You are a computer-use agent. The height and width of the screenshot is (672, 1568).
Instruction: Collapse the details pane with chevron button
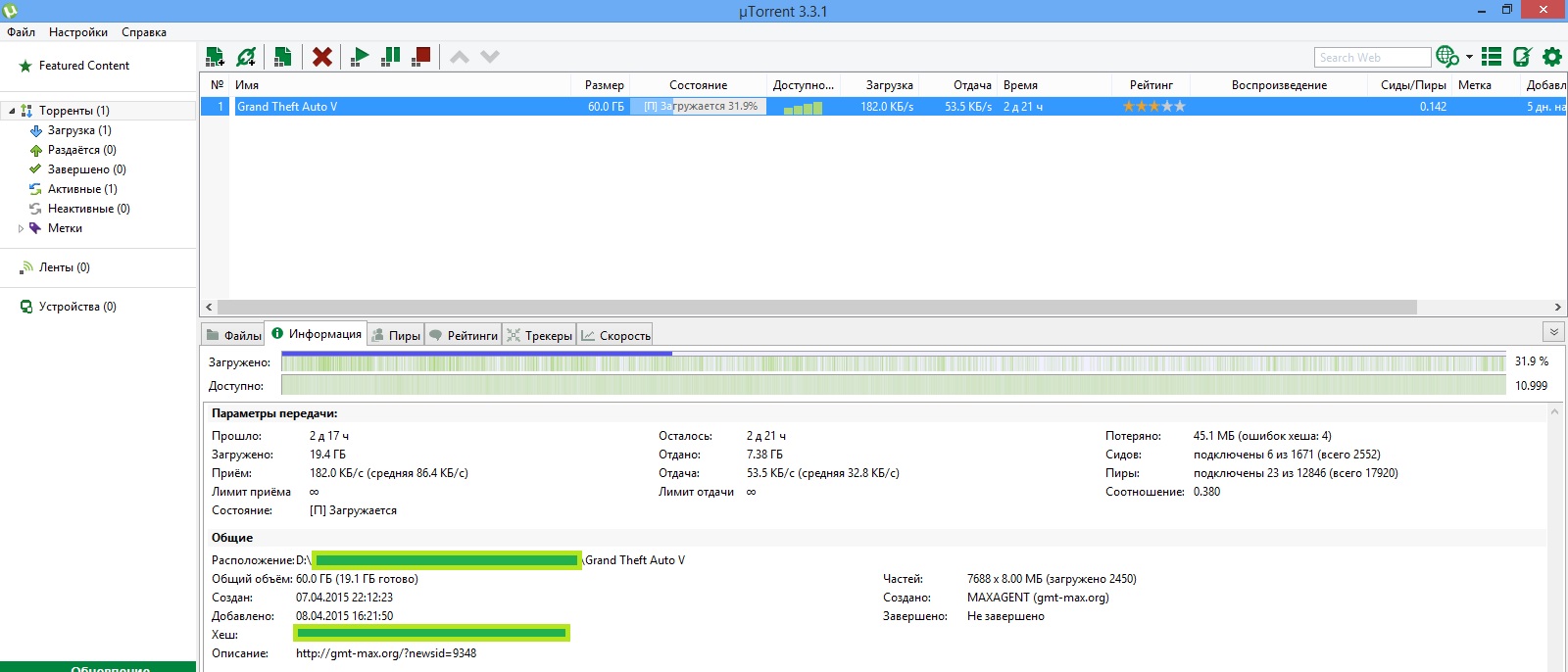click(1552, 332)
